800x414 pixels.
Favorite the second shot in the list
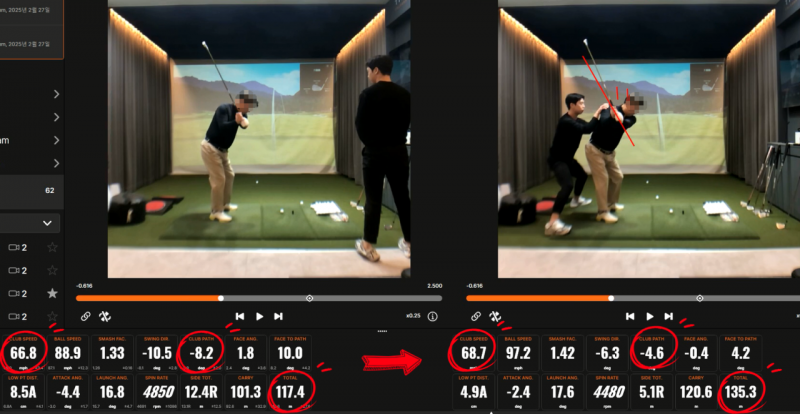tap(52, 270)
